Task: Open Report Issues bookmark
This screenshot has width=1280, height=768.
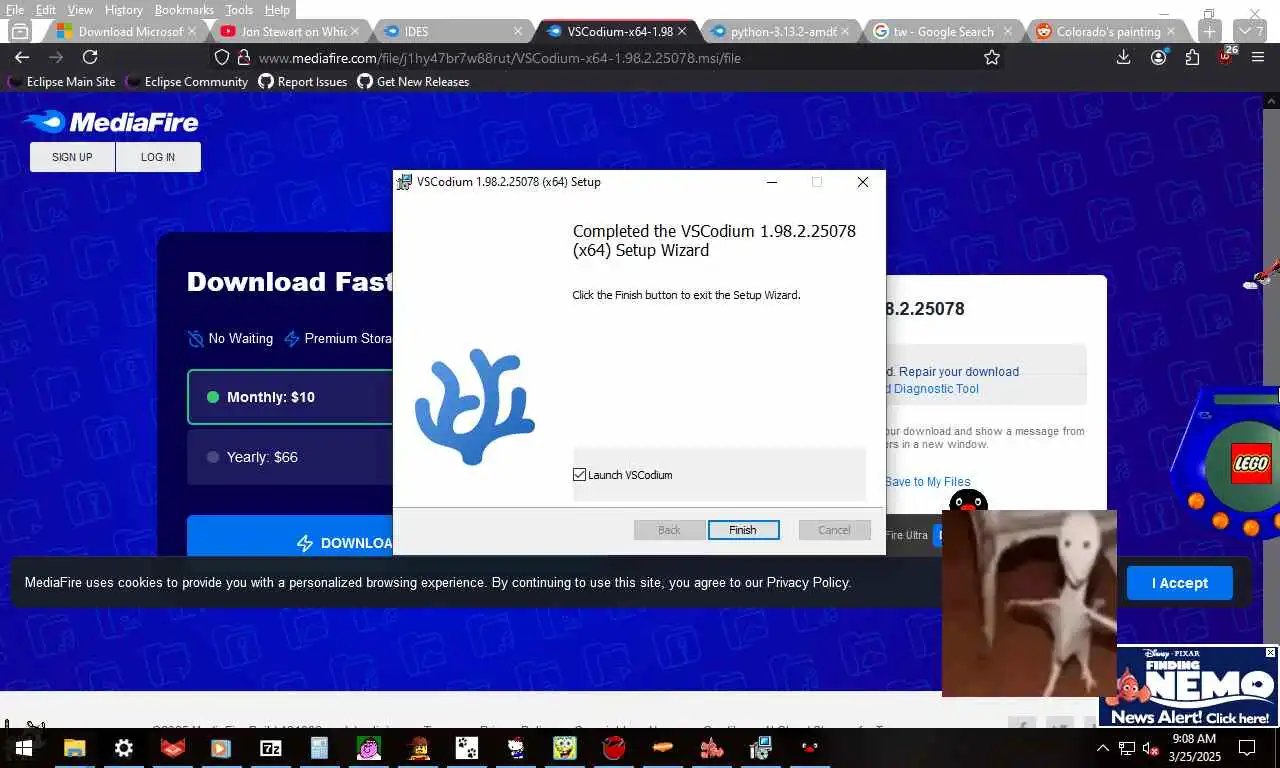Action: point(303,82)
